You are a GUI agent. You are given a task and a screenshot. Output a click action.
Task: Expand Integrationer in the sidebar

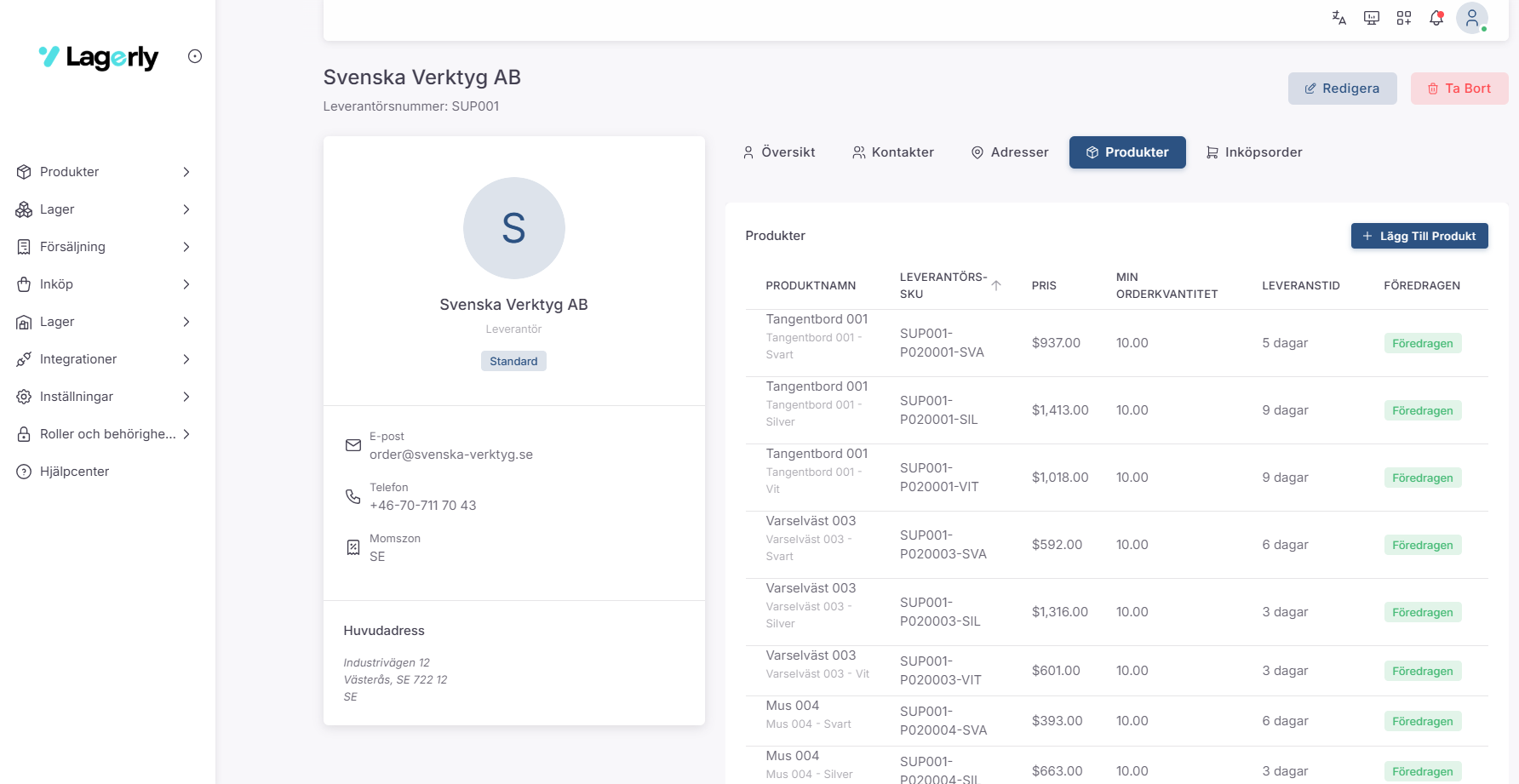102,359
